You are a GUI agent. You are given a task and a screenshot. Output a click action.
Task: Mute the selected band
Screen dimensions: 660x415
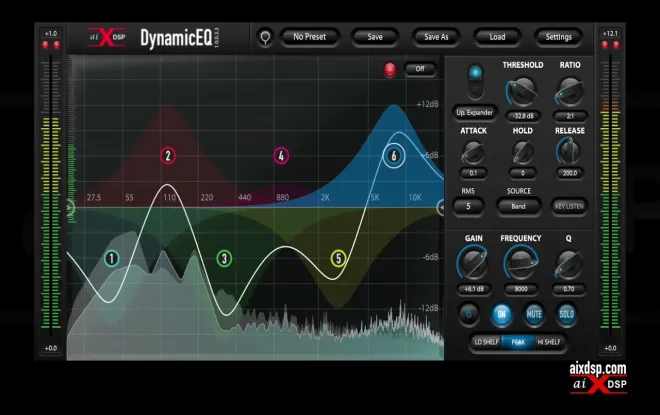click(x=534, y=314)
